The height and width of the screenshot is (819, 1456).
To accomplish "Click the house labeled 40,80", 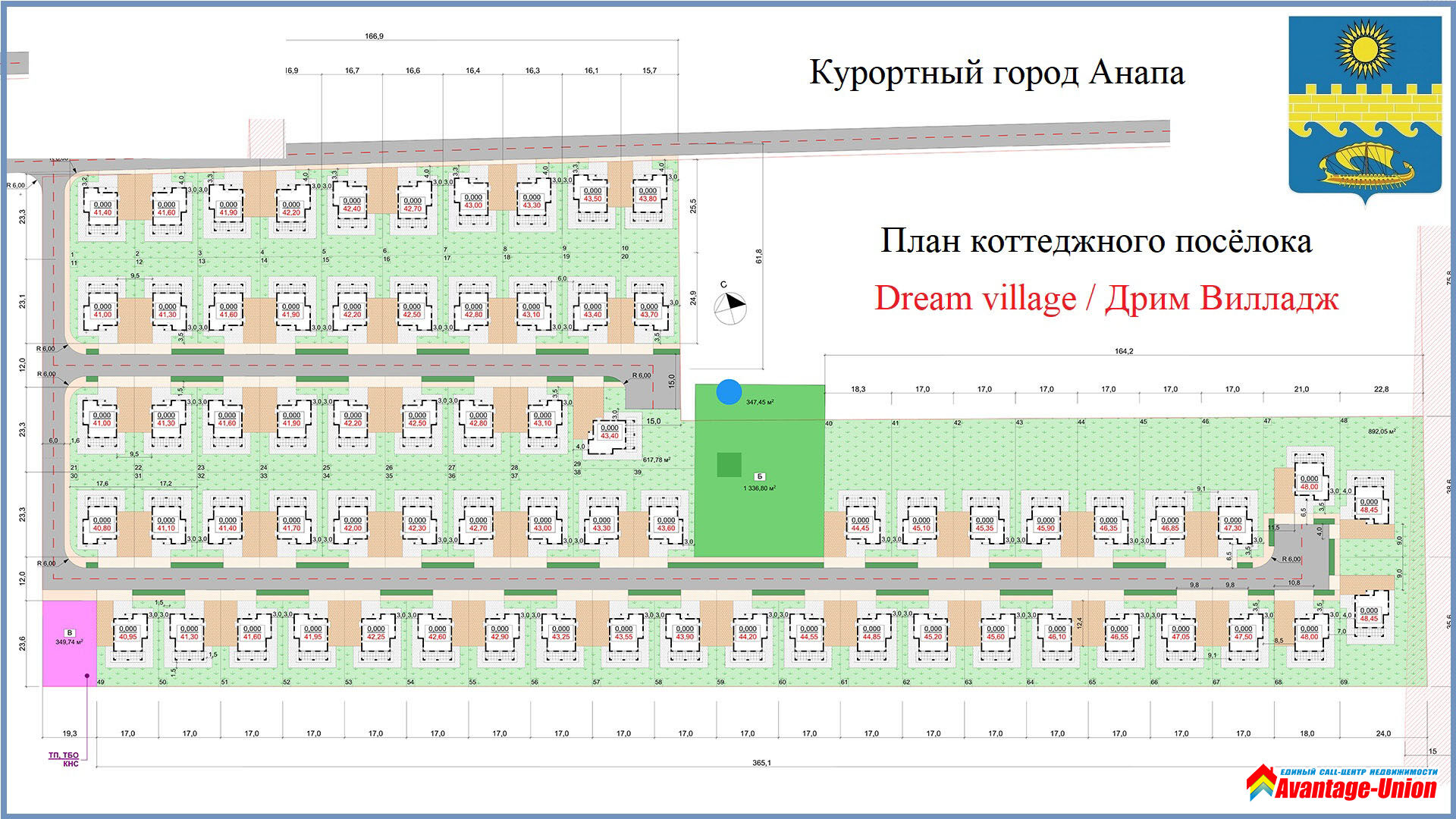I will [102, 525].
